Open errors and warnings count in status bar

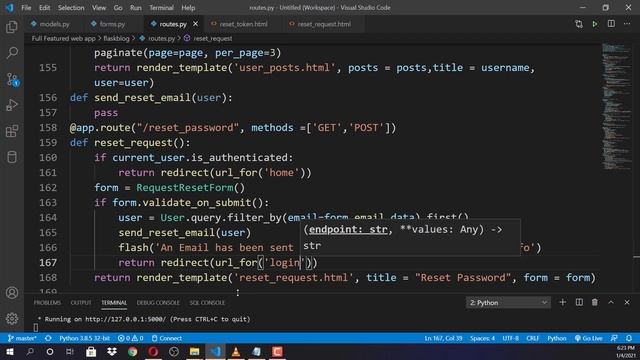pyautogui.click(x=131, y=338)
